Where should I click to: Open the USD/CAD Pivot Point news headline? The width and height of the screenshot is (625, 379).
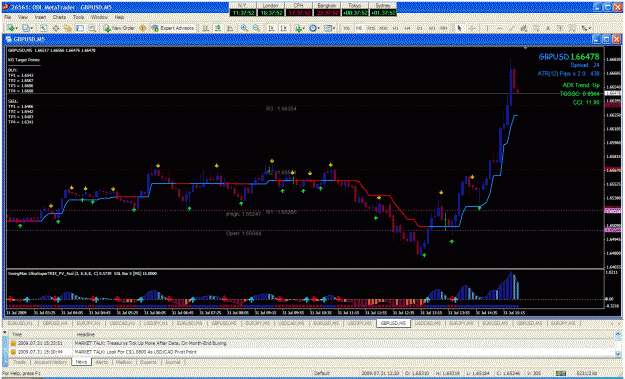[x=136, y=352]
